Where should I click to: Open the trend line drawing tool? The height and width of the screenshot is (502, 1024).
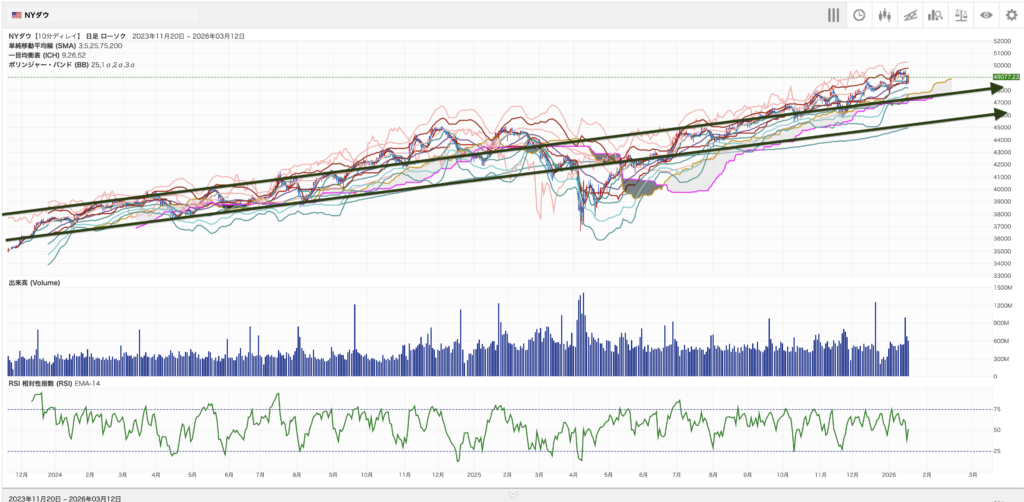[x=910, y=15]
